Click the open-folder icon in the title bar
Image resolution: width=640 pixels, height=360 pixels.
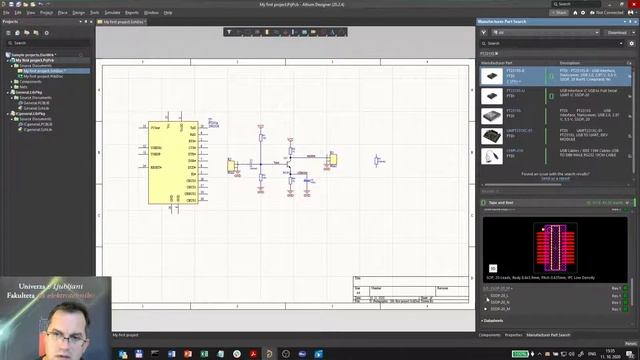25,4
